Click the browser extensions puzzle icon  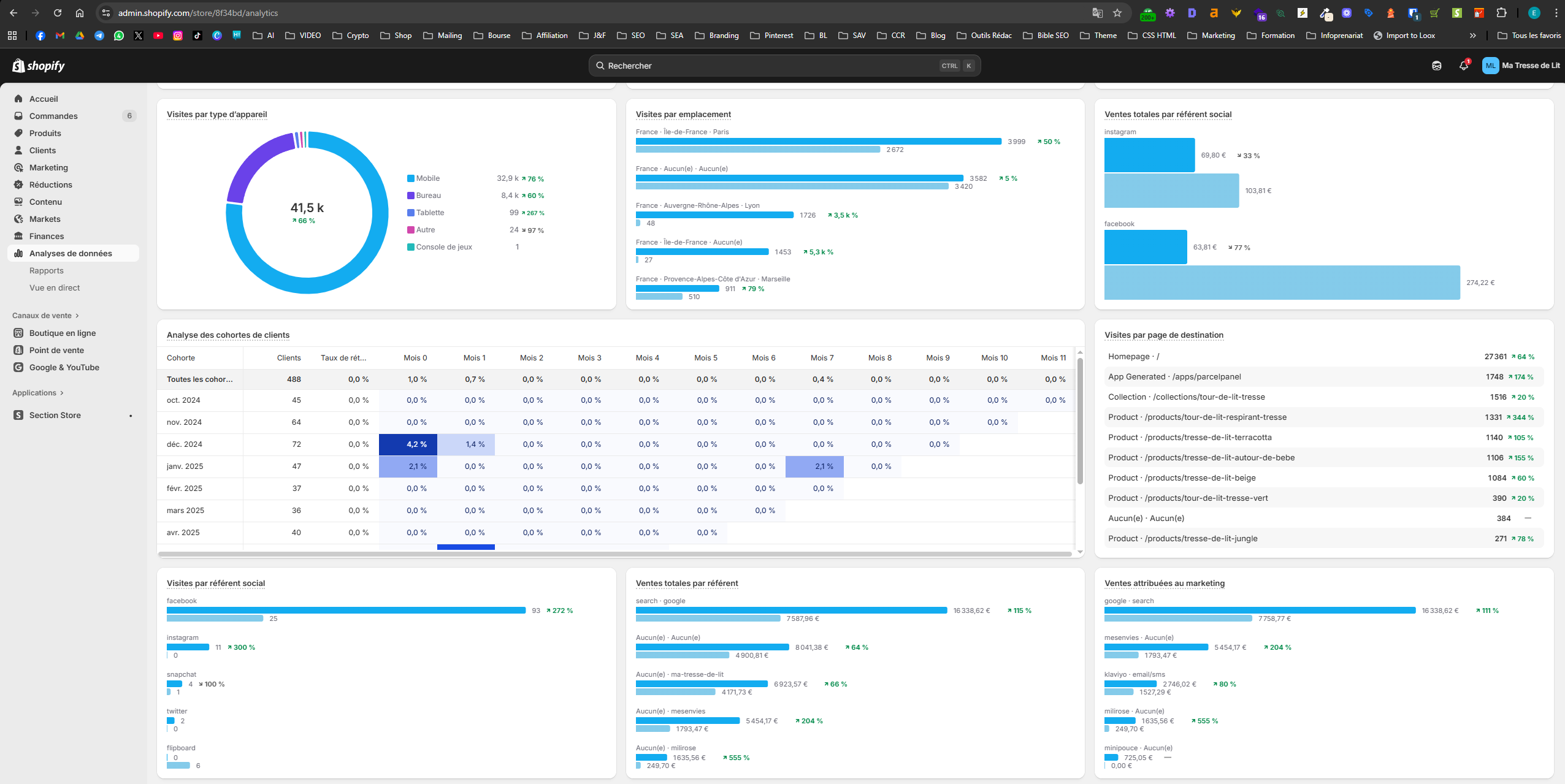1501,13
